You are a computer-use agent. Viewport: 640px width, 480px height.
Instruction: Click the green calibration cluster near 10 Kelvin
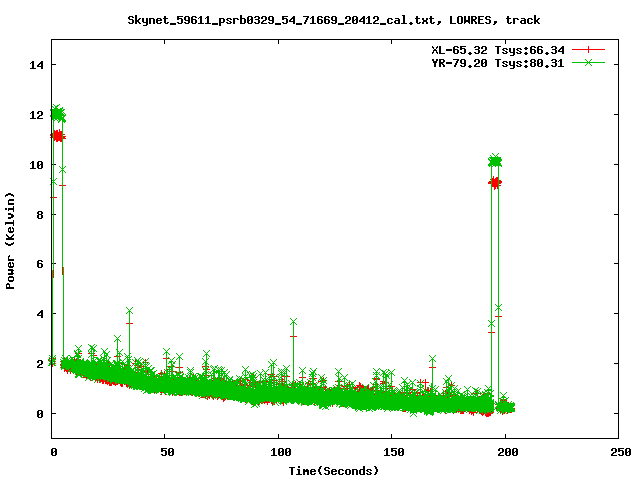pos(495,161)
